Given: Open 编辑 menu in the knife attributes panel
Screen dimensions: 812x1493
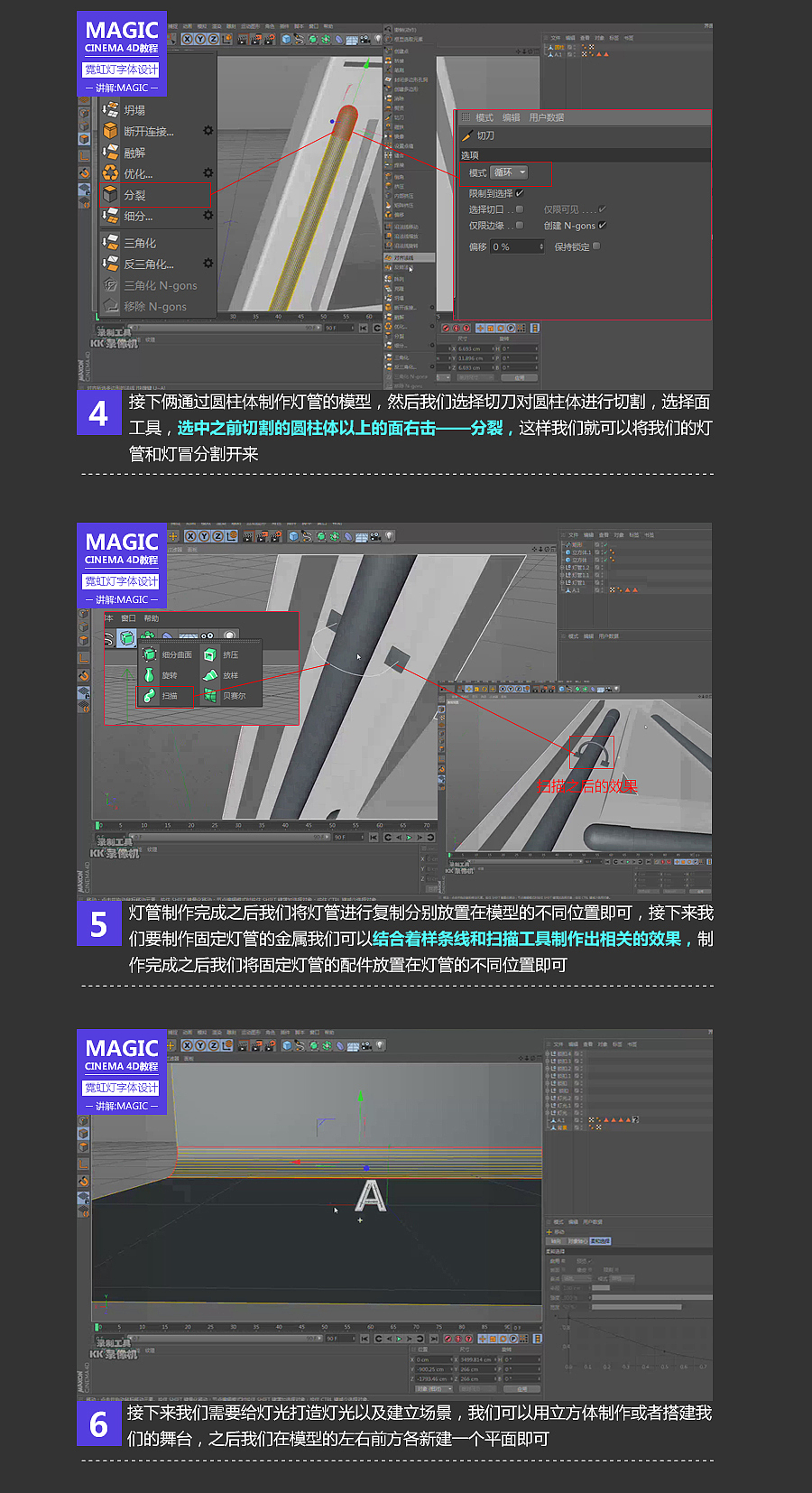Looking at the screenshot, I should pyautogui.click(x=512, y=117).
